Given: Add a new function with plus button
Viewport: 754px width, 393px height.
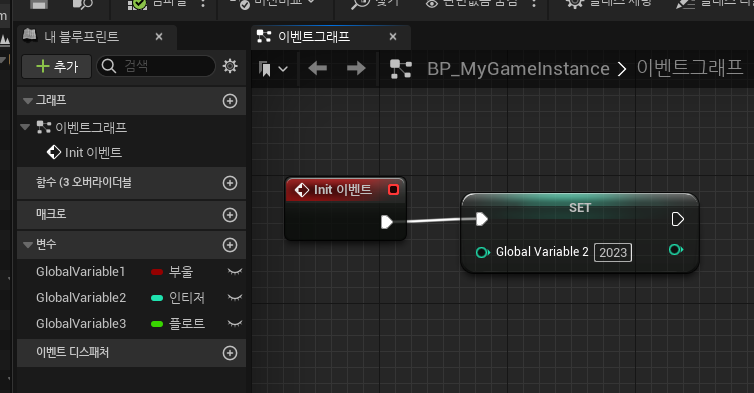Looking at the screenshot, I should (230, 183).
